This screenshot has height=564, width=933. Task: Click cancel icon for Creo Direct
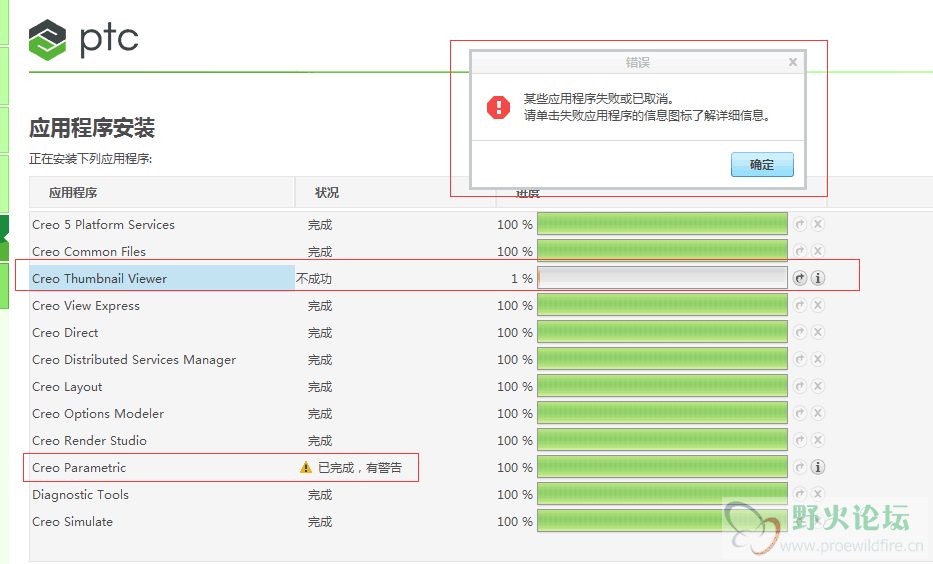click(818, 332)
